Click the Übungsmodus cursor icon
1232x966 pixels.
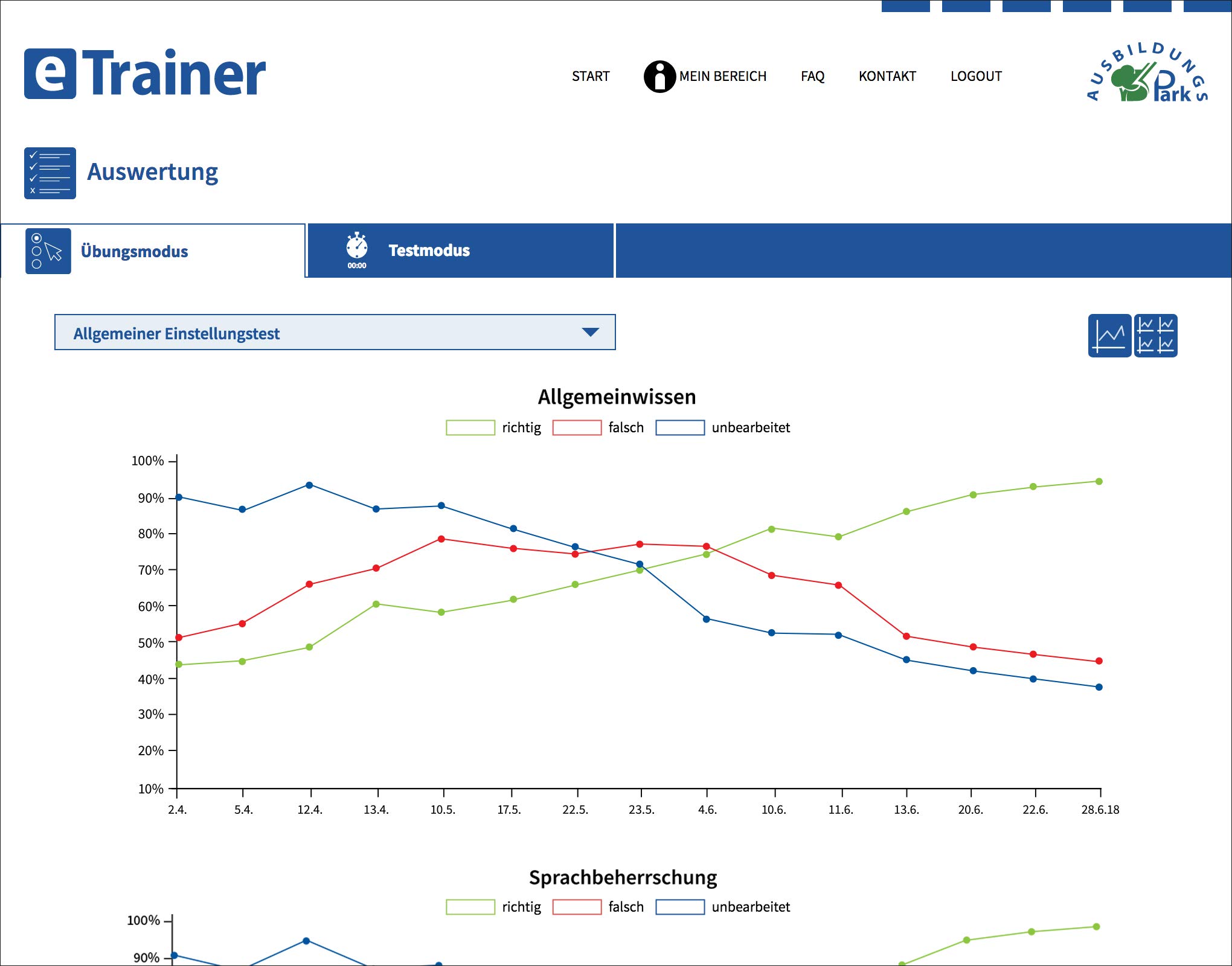coord(48,251)
